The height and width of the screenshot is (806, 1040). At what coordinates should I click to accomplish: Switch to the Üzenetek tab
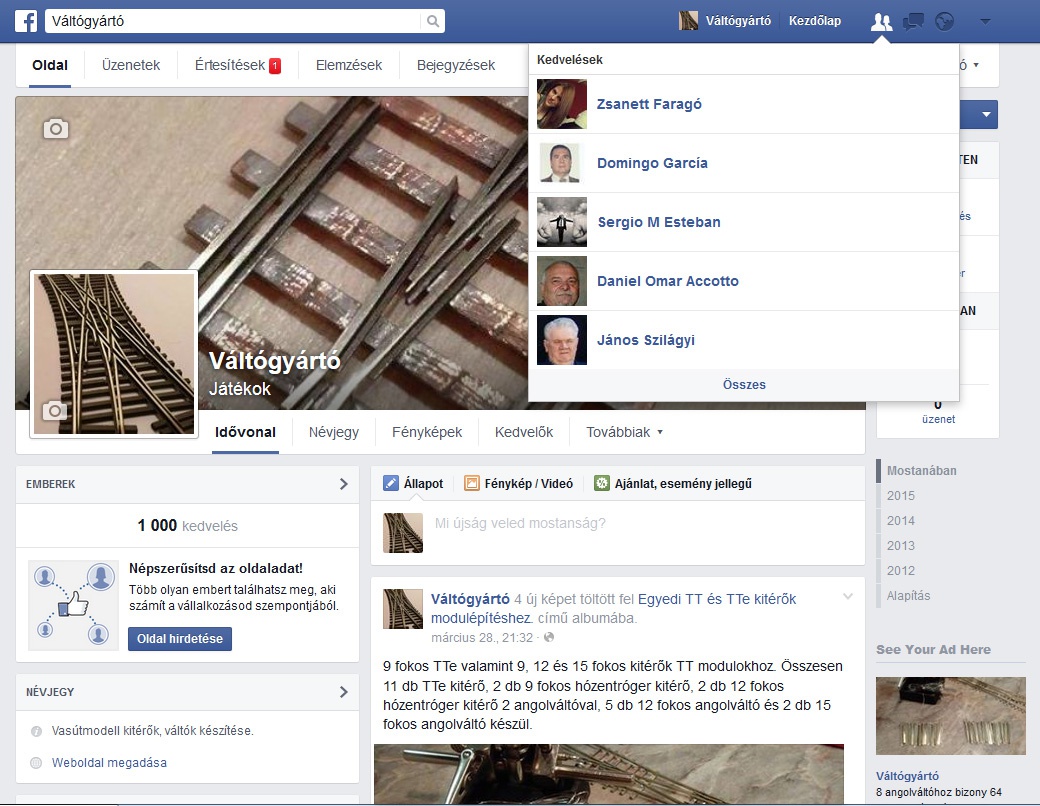[131, 66]
